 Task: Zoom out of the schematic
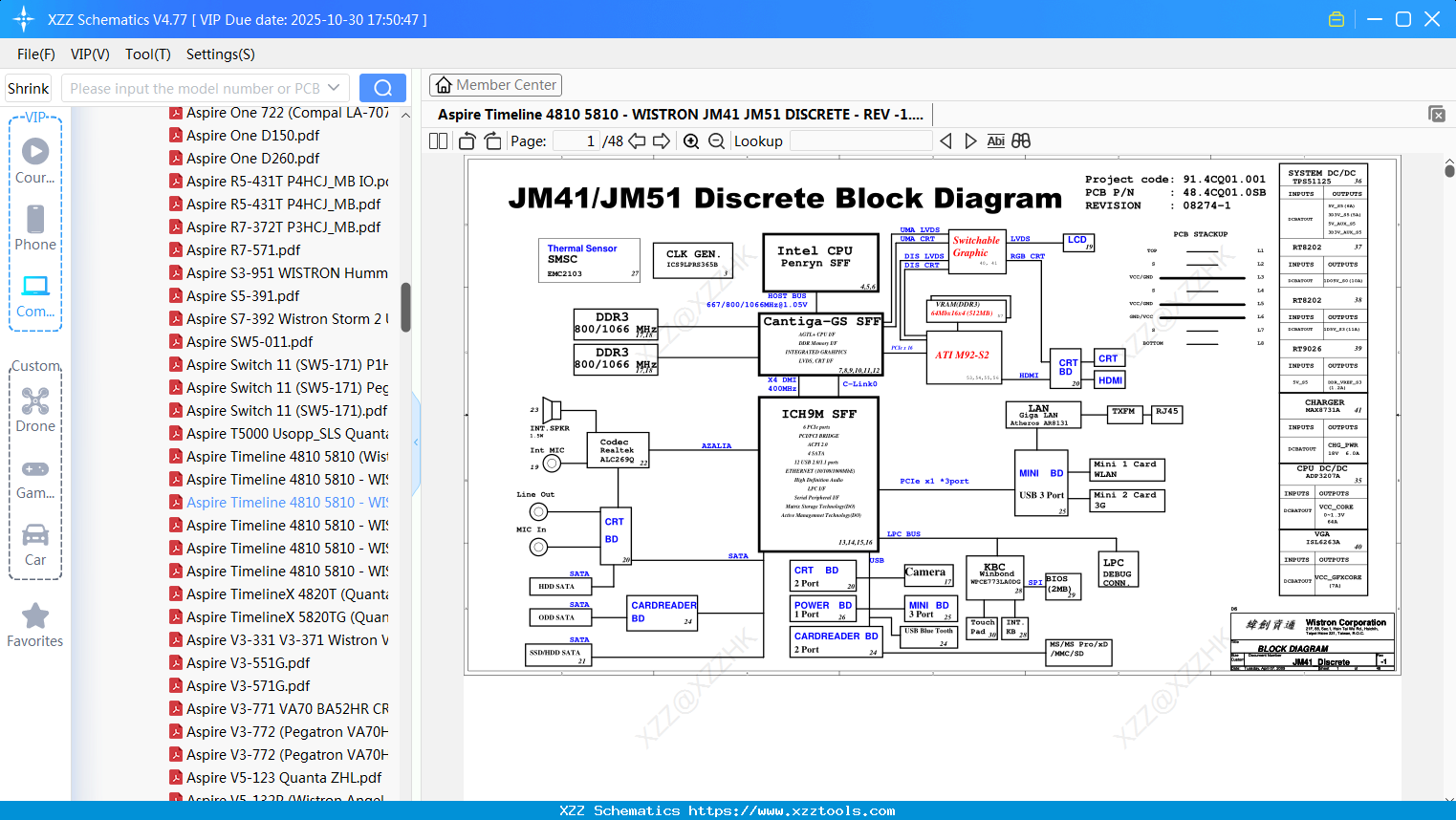[717, 140]
